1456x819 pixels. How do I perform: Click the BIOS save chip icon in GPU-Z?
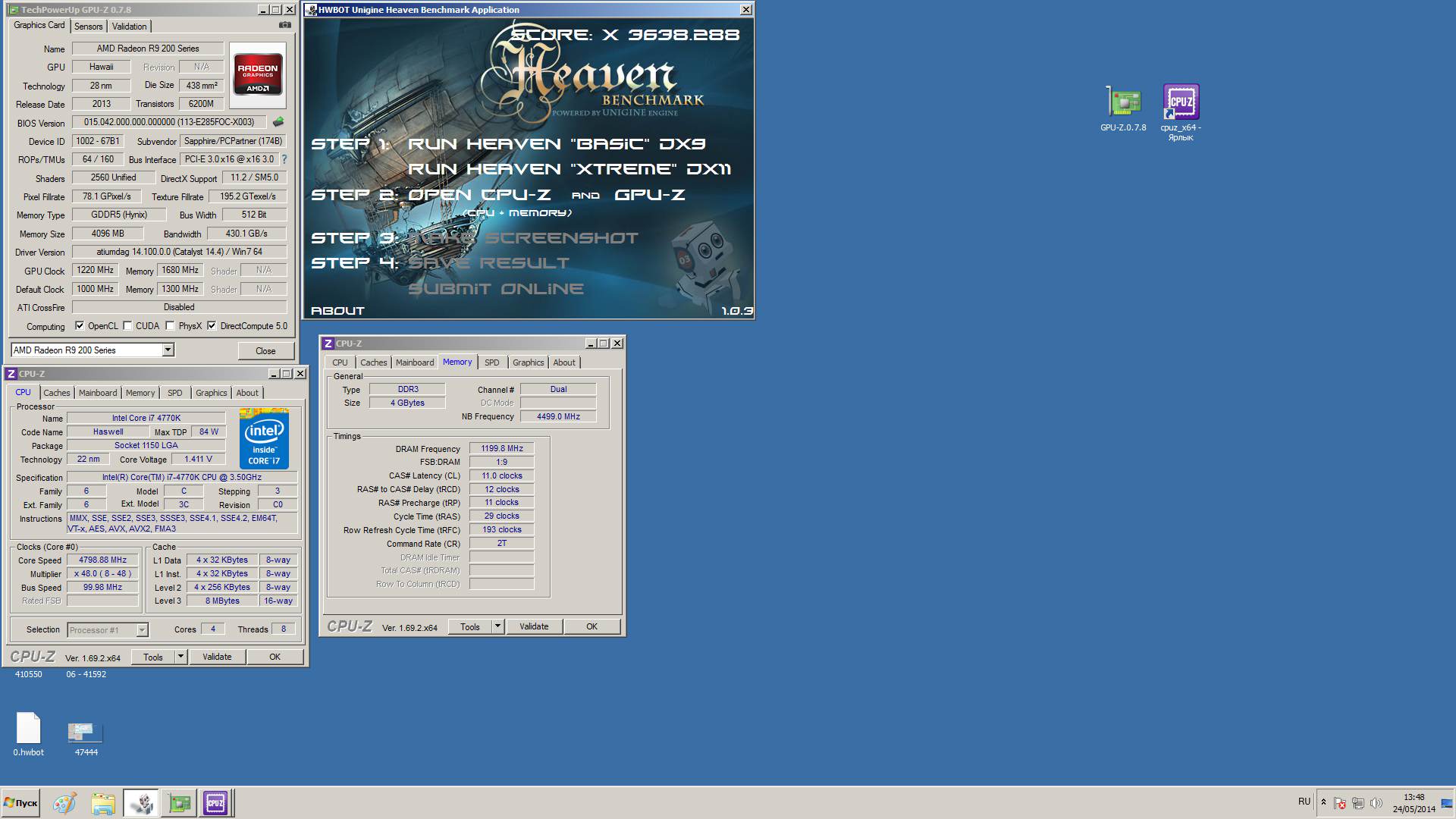pos(278,122)
